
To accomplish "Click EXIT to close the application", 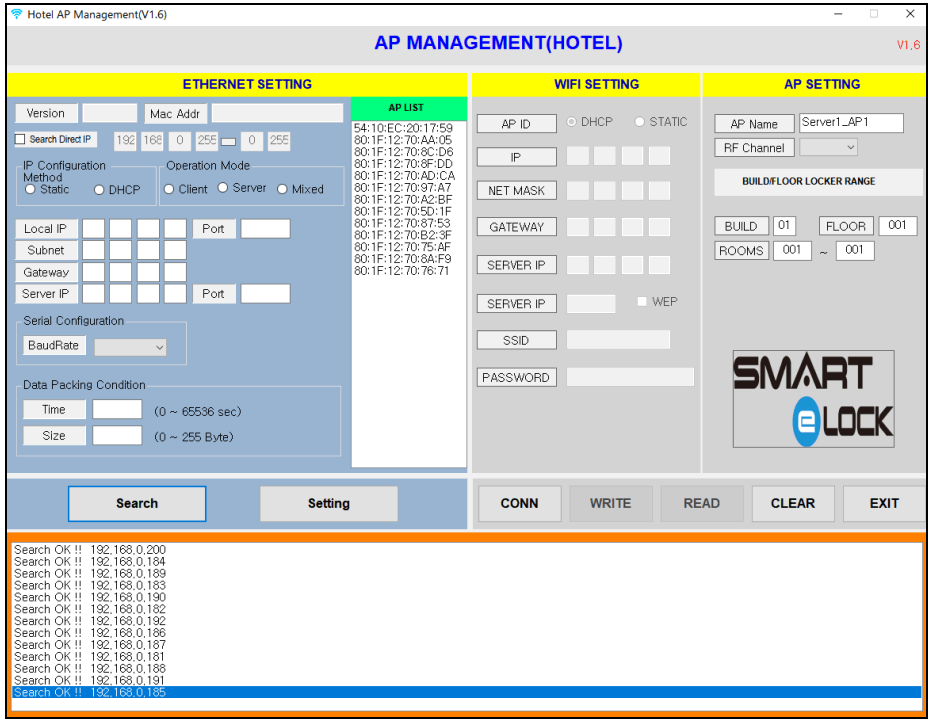I will point(883,503).
